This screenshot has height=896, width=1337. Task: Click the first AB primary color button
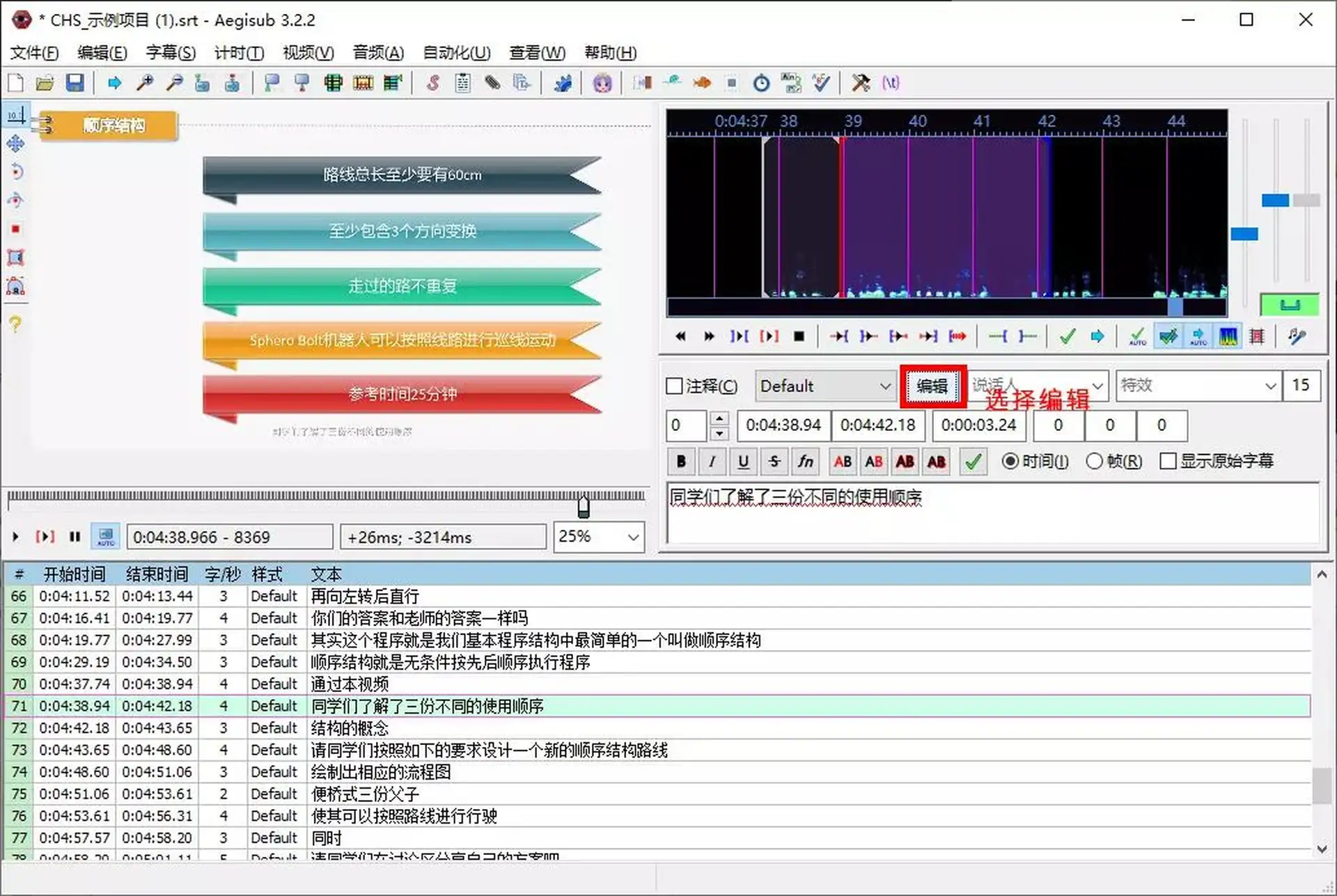pos(843,461)
